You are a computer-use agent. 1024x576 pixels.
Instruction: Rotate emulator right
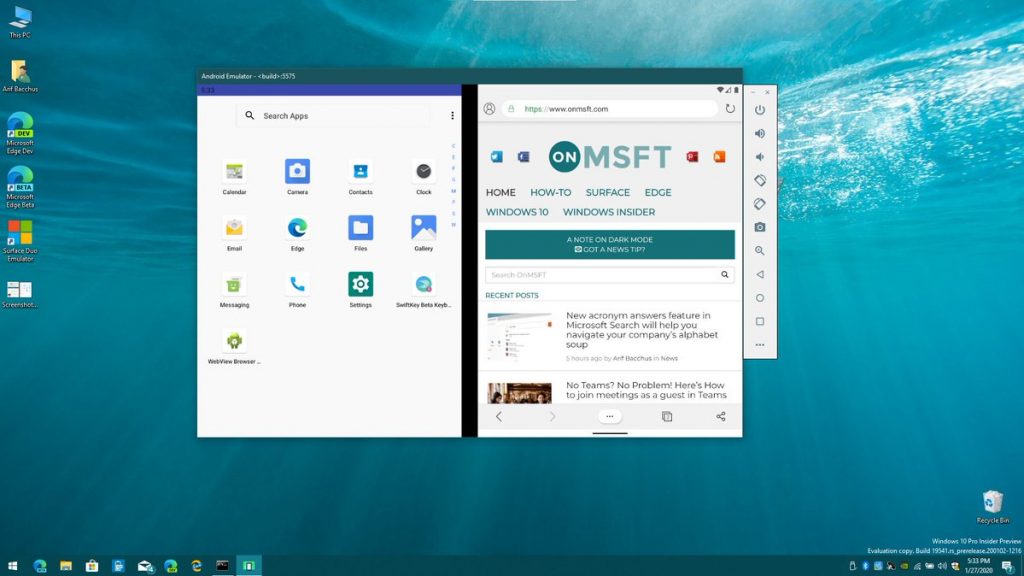[x=760, y=204]
